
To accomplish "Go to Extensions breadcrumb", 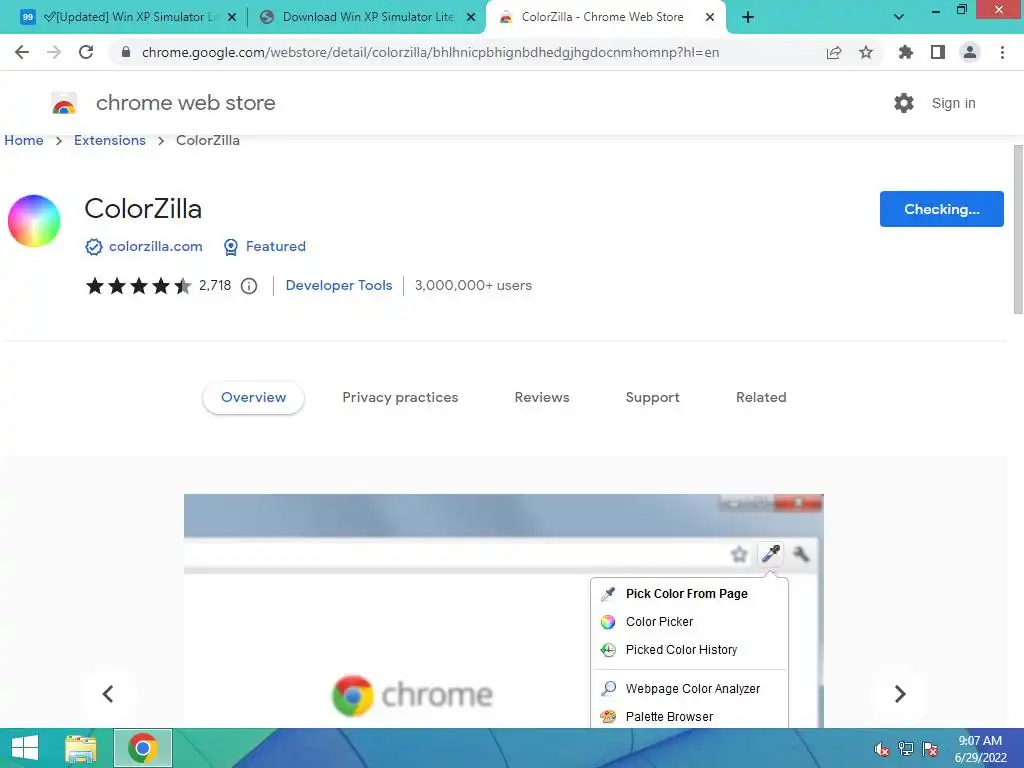I will pyautogui.click(x=110, y=140).
